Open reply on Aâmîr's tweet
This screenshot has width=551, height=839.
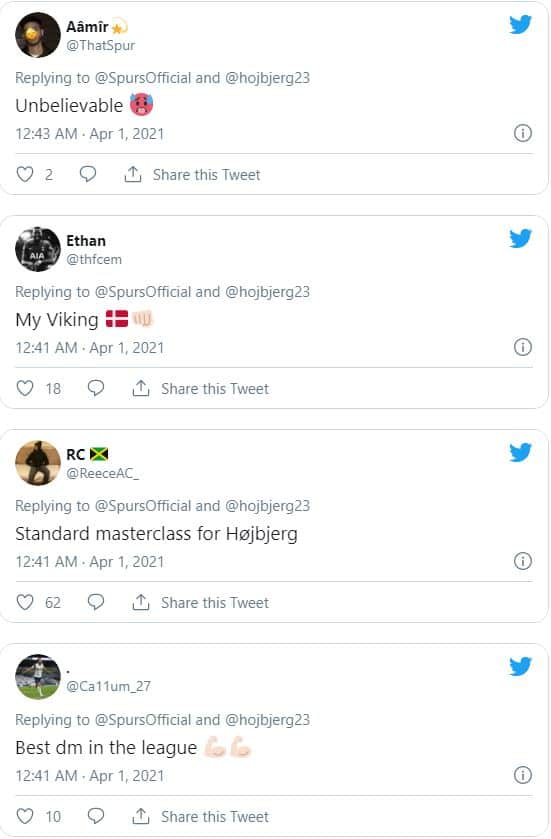[88, 174]
